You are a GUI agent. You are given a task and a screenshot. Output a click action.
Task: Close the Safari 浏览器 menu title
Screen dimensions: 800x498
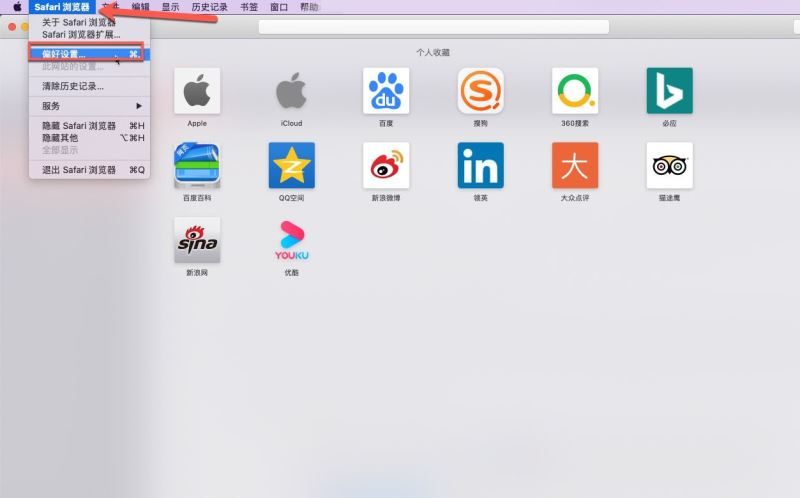(x=62, y=7)
